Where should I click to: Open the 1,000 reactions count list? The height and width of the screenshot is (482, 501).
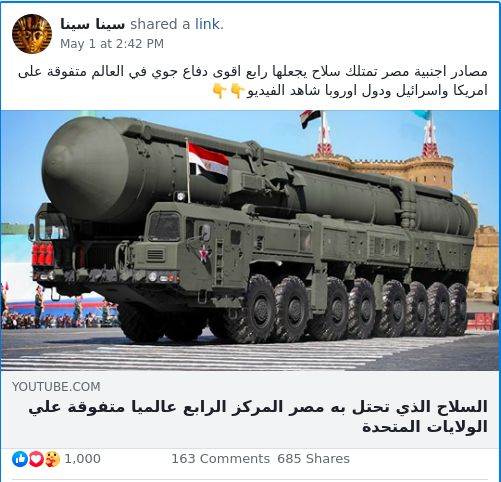click(x=82, y=459)
